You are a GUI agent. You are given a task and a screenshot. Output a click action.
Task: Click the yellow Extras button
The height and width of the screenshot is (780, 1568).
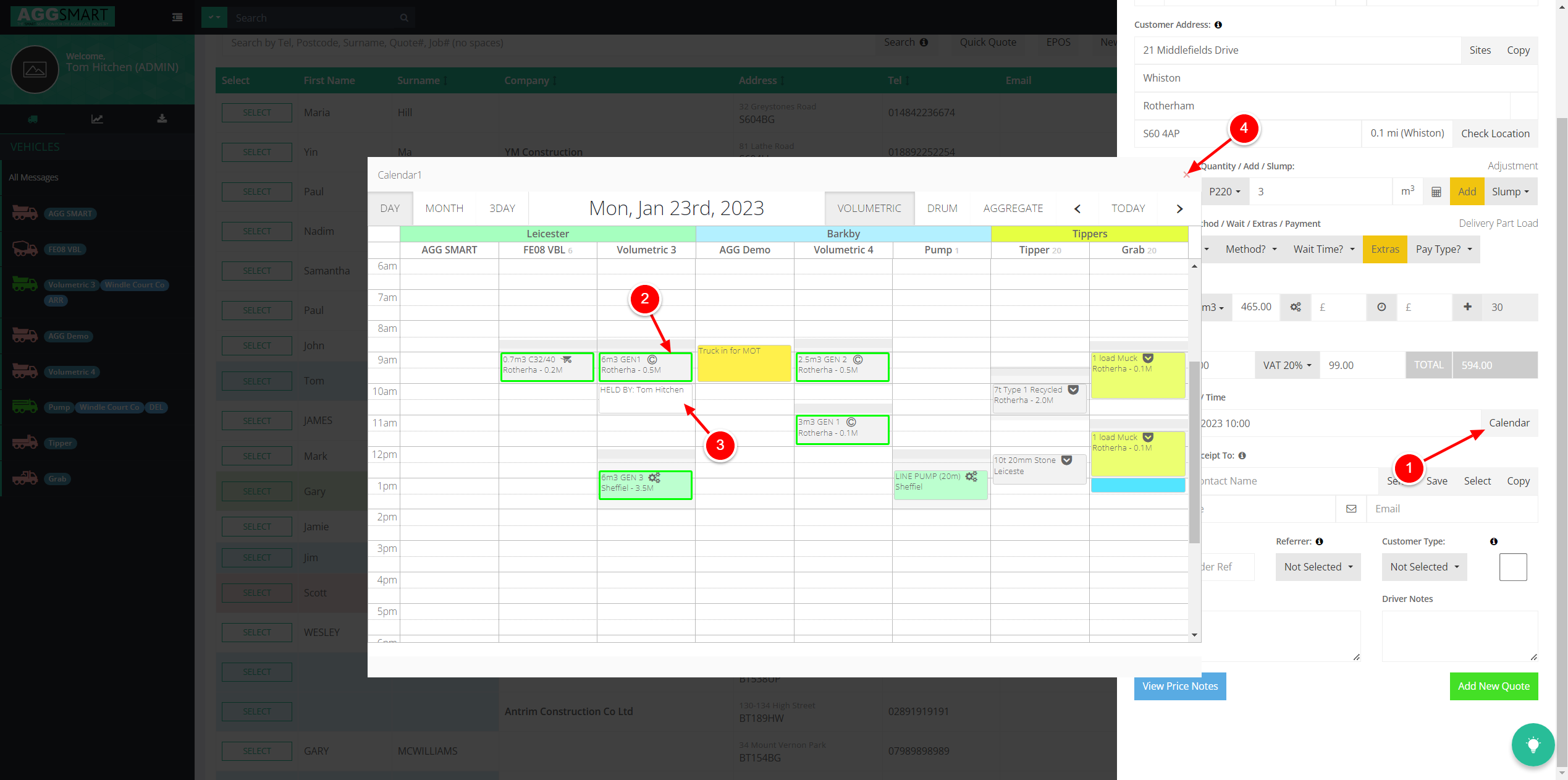(1385, 249)
